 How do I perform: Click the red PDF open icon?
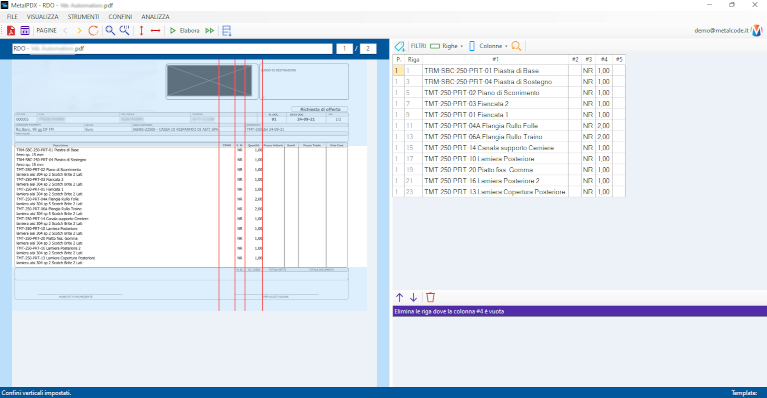click(x=11, y=31)
